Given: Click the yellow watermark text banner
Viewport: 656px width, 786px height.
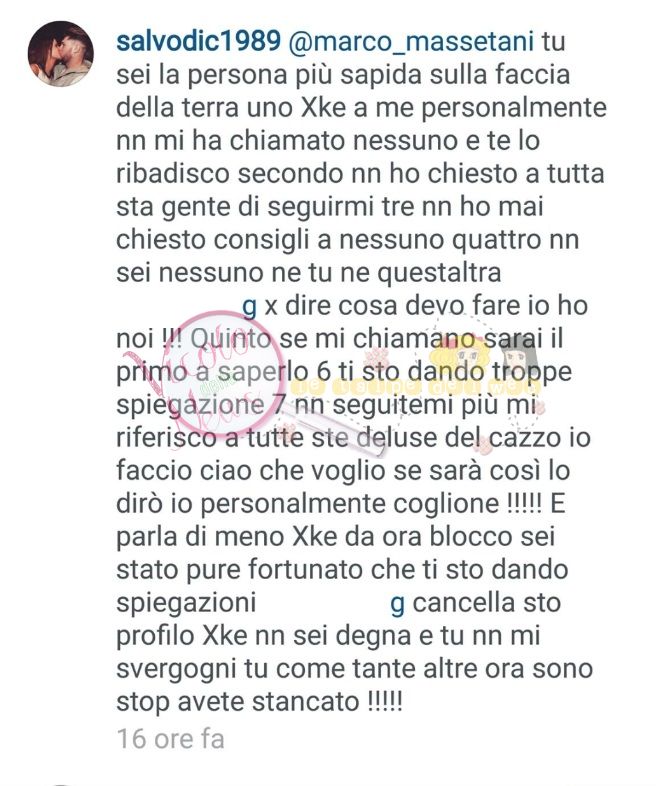Looking at the screenshot, I should 416,387.
